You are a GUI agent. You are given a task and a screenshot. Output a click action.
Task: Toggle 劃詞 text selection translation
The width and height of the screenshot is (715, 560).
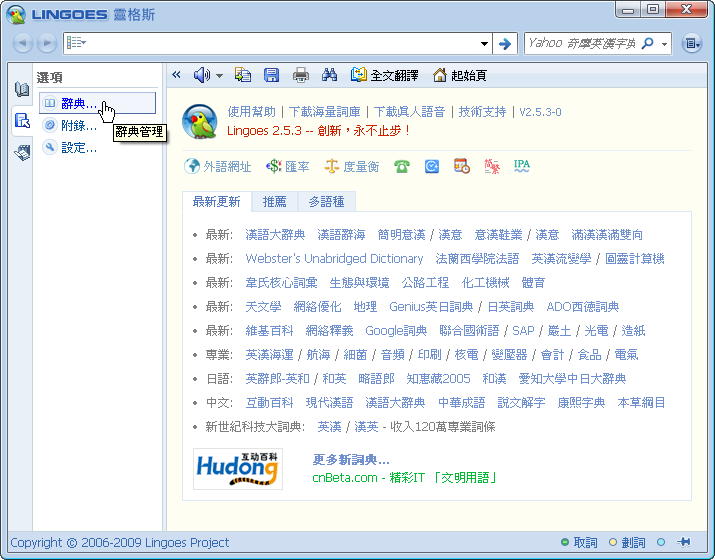pos(627,542)
